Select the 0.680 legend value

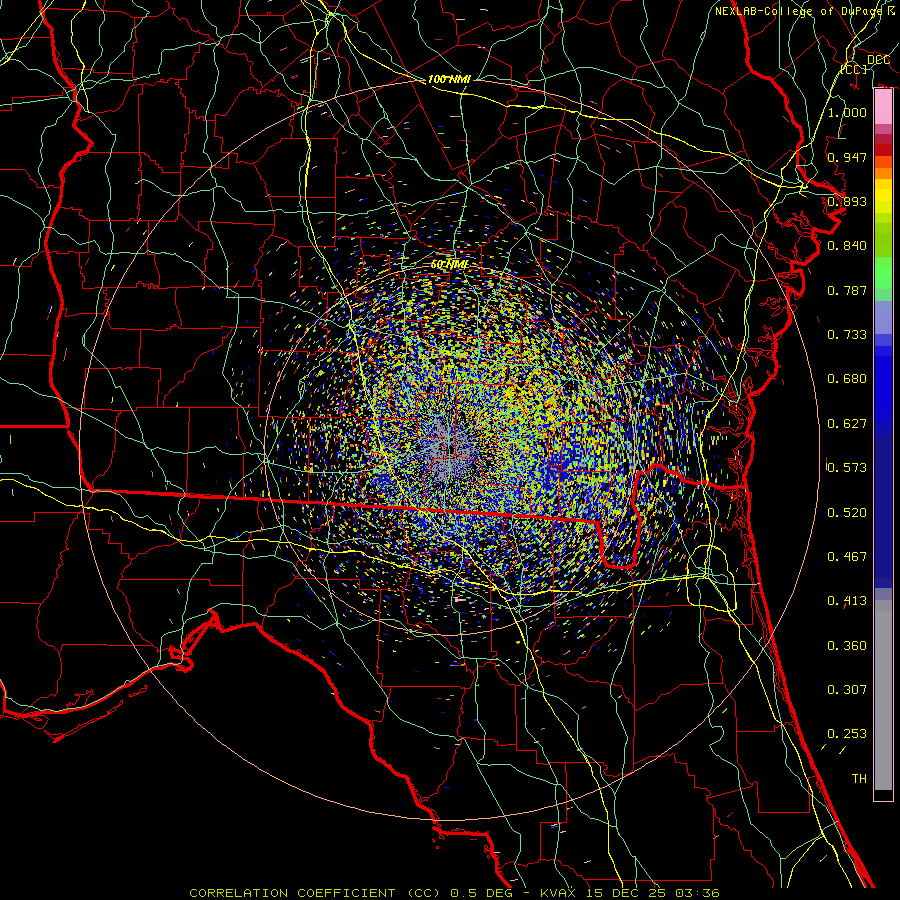(x=847, y=379)
